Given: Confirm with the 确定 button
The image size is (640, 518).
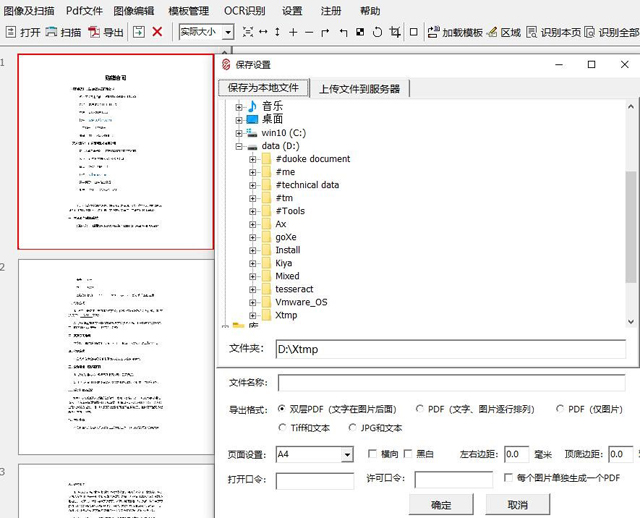Looking at the screenshot, I should [441, 505].
